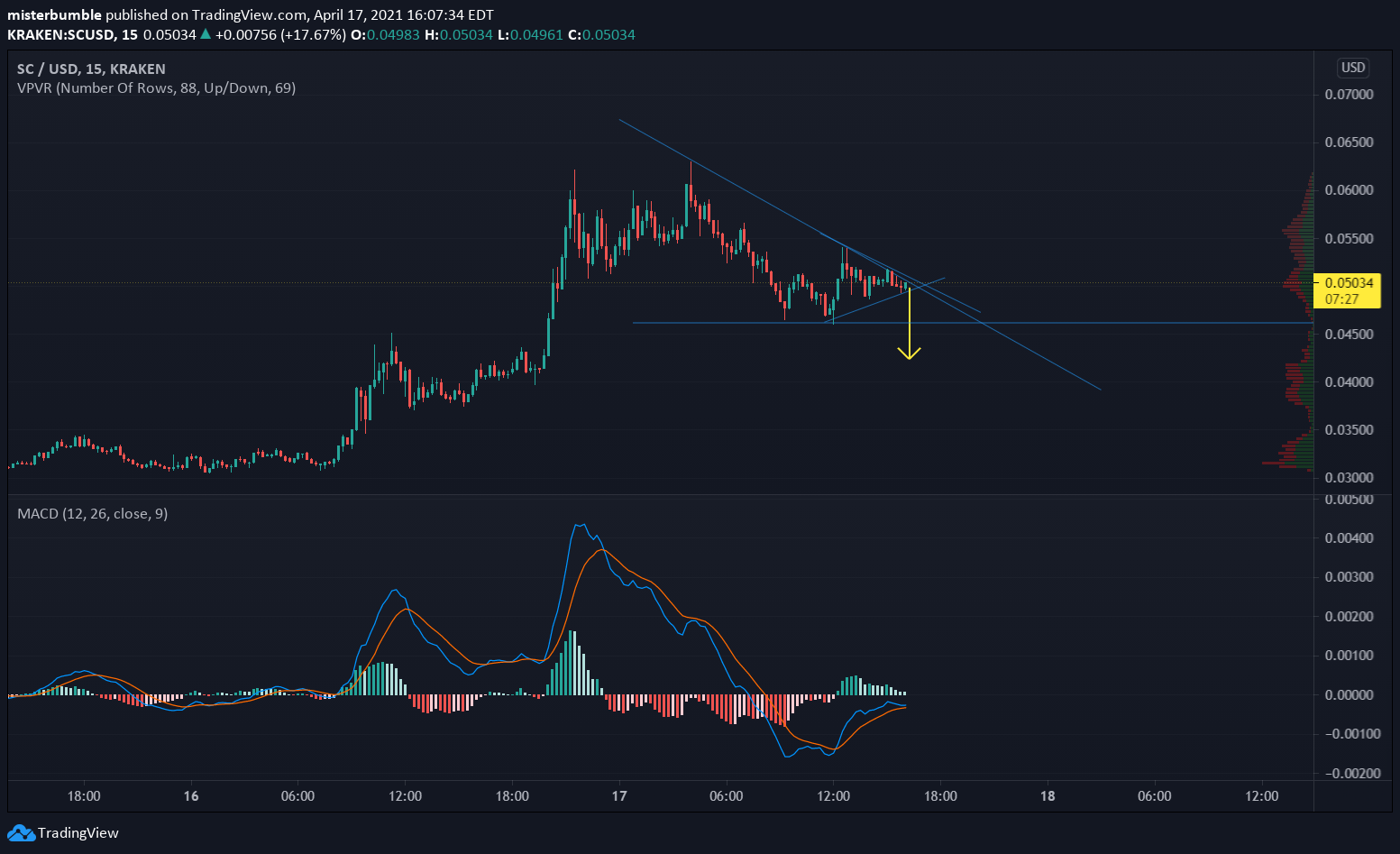The height and width of the screenshot is (854, 1400).
Task: Select the yellow 0.05034 current price label
Action: pos(1348,283)
